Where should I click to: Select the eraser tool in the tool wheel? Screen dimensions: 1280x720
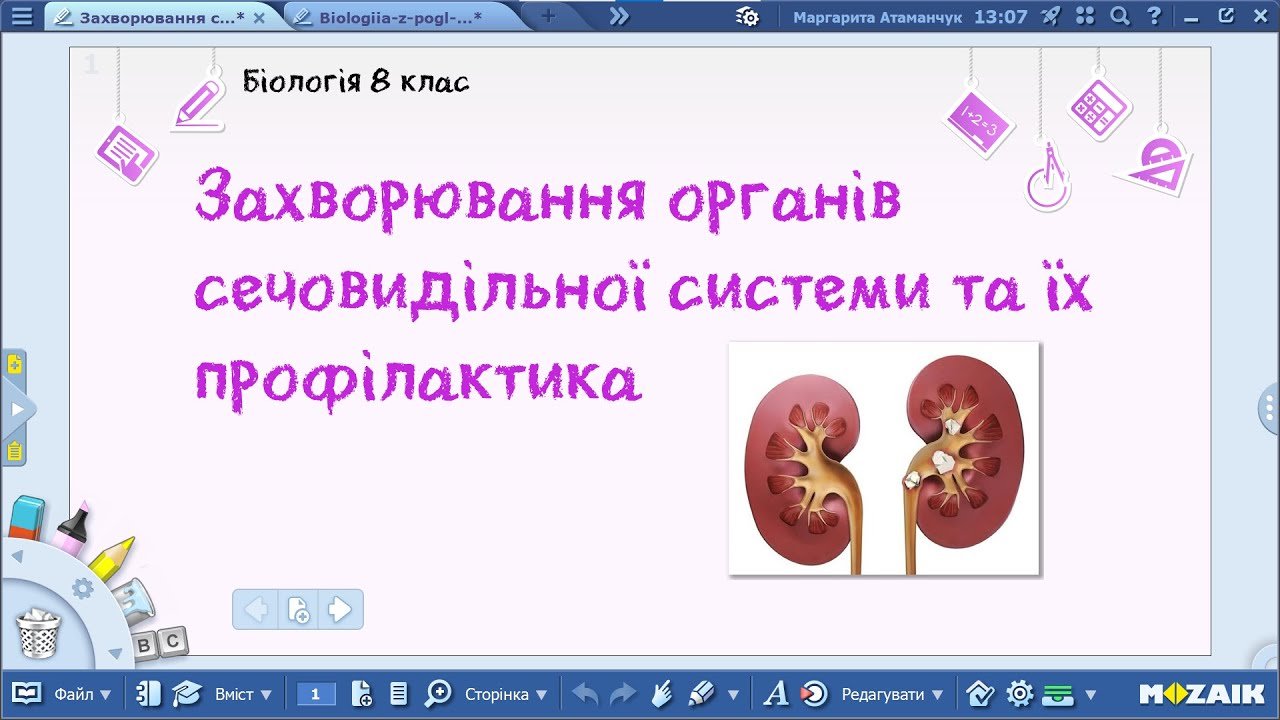click(27, 517)
